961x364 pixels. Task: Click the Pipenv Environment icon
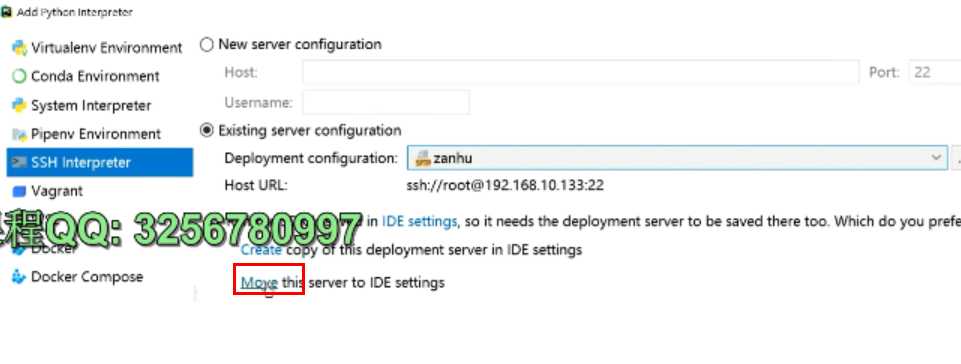(20, 134)
